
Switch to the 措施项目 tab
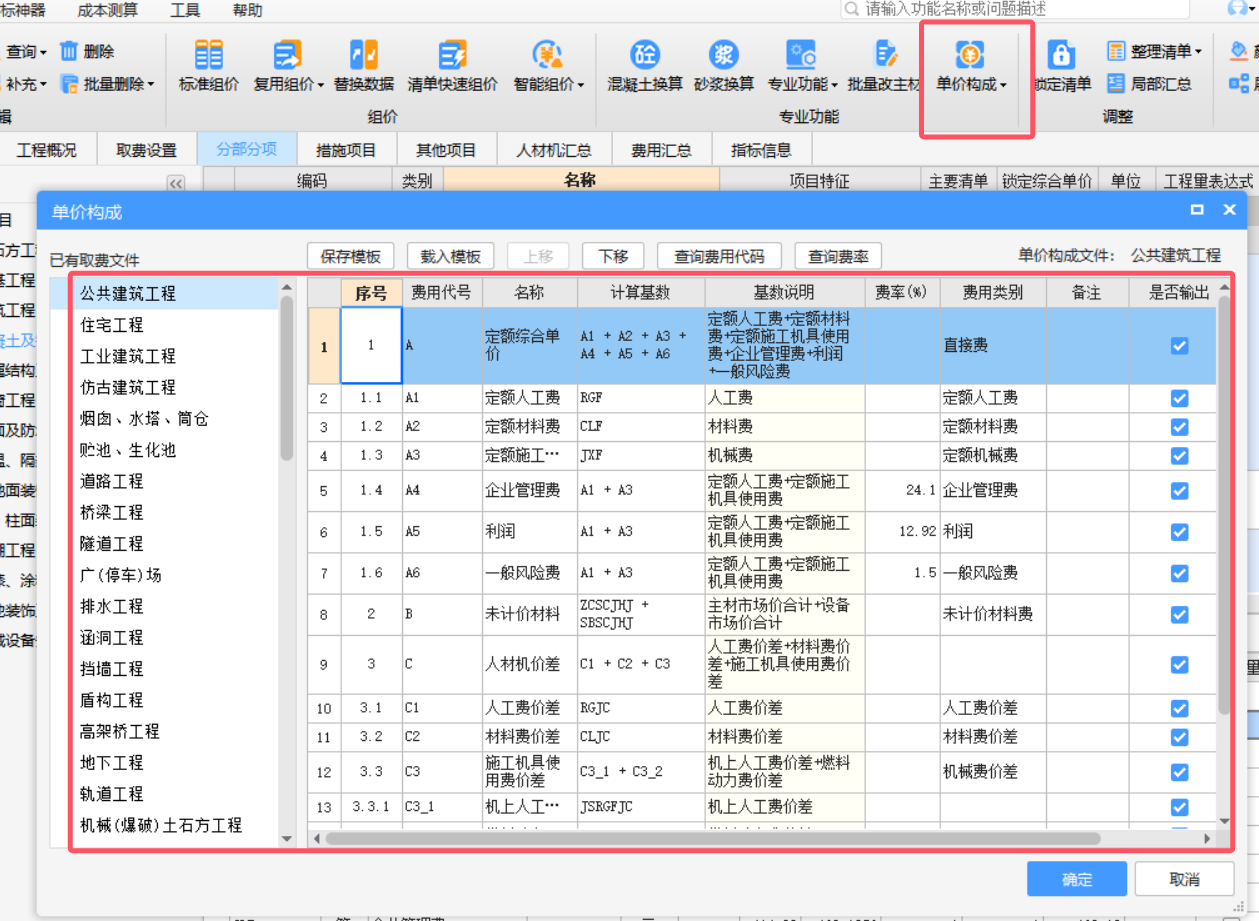[346, 150]
